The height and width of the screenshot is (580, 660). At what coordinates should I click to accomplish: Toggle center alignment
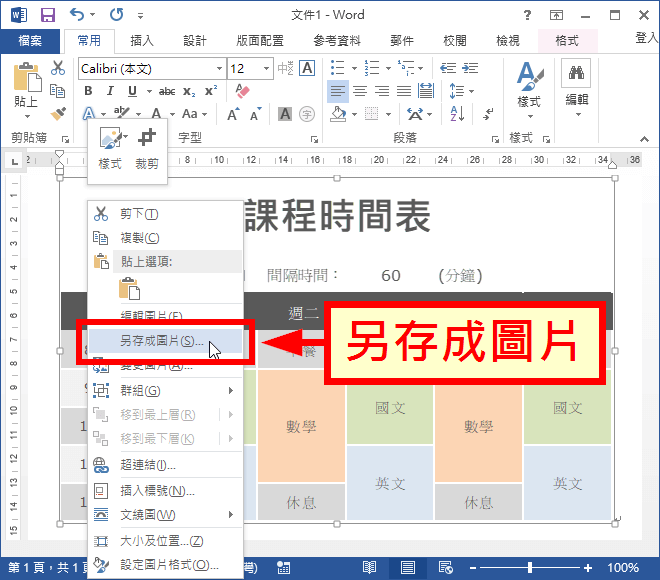pyautogui.click(x=360, y=91)
